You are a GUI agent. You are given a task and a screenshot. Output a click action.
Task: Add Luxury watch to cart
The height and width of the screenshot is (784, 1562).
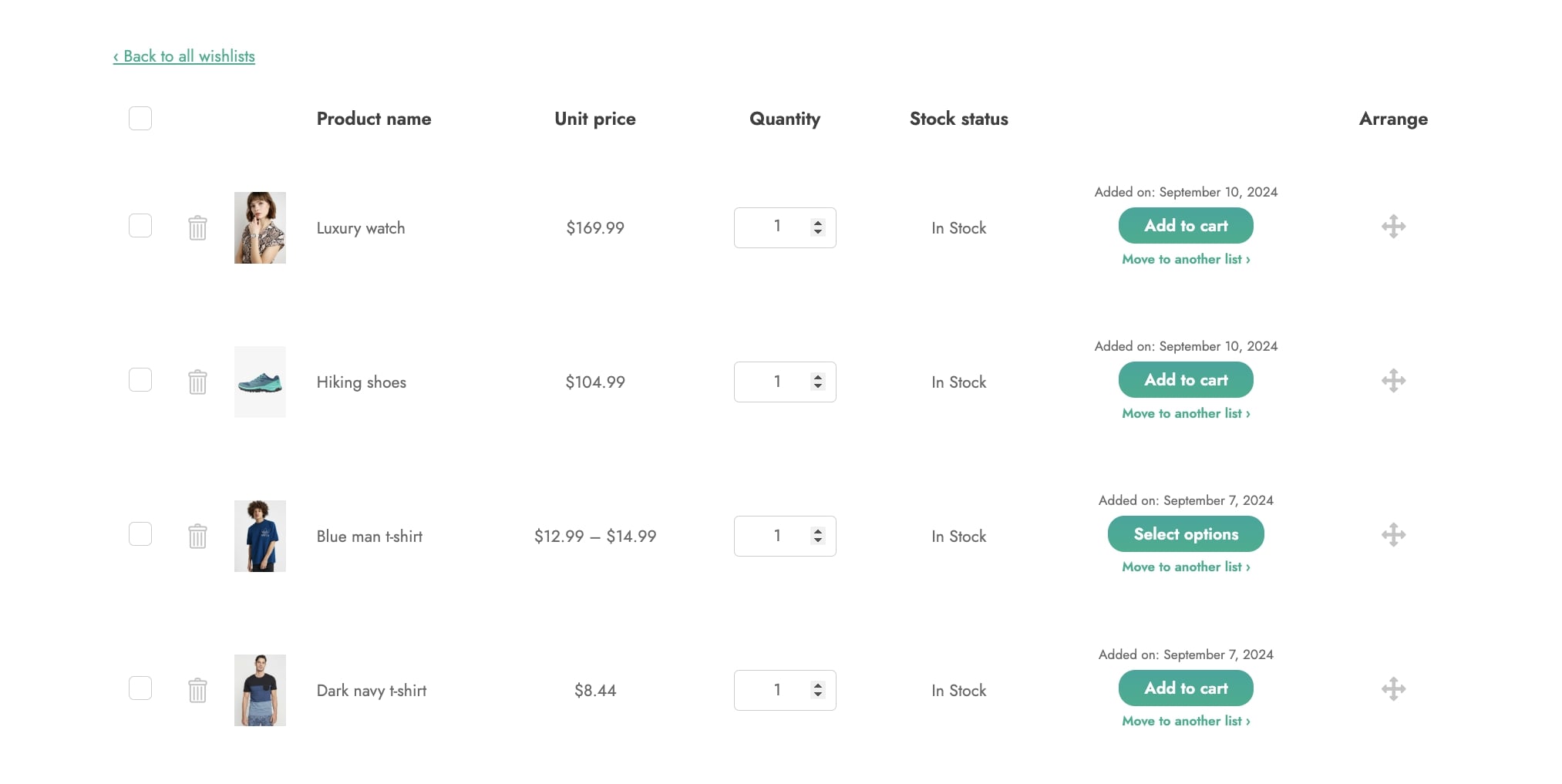coord(1186,226)
